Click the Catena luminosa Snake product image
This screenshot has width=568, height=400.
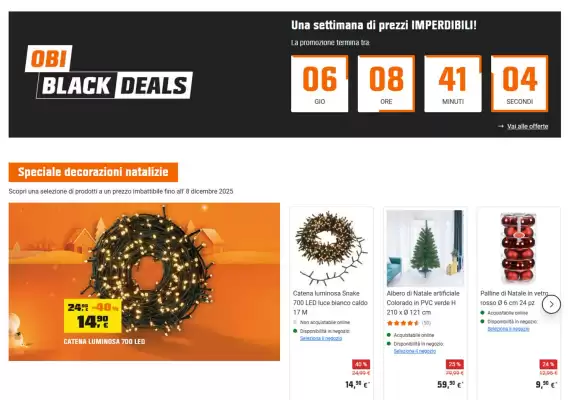(x=331, y=248)
